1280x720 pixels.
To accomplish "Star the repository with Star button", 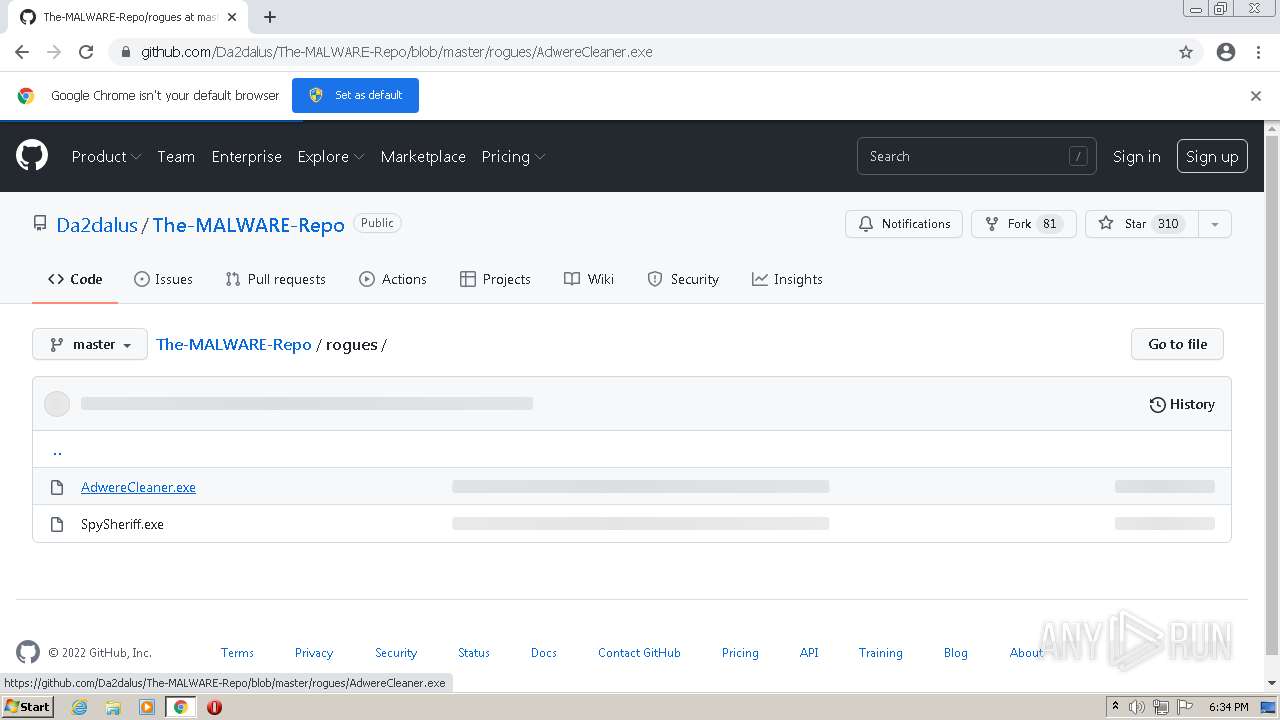I will click(1141, 224).
